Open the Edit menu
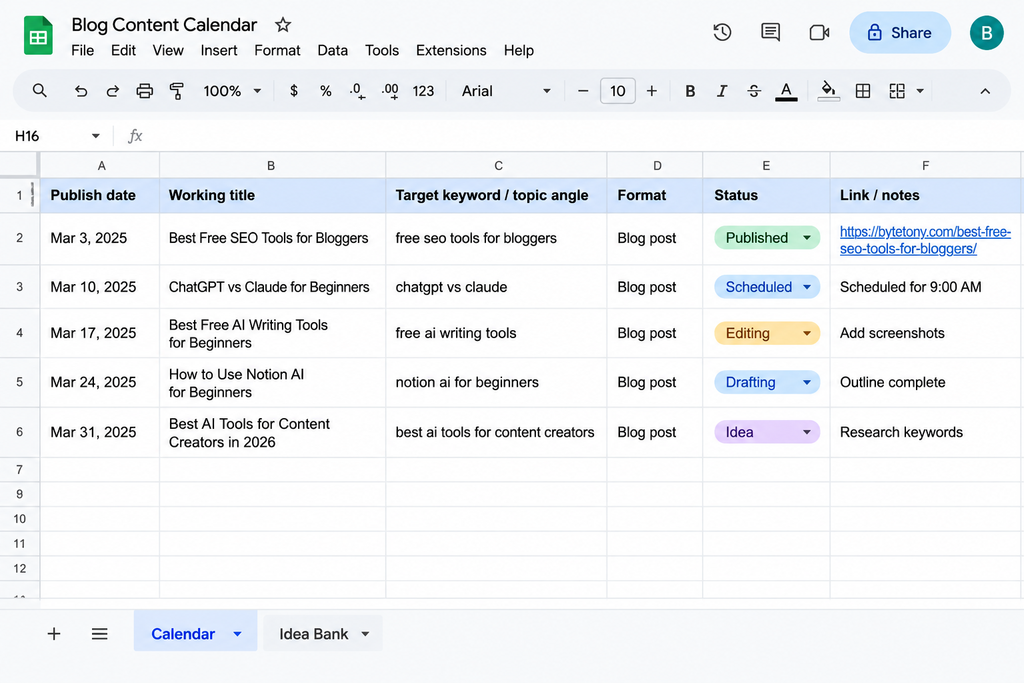This screenshot has width=1024, height=683. click(123, 50)
